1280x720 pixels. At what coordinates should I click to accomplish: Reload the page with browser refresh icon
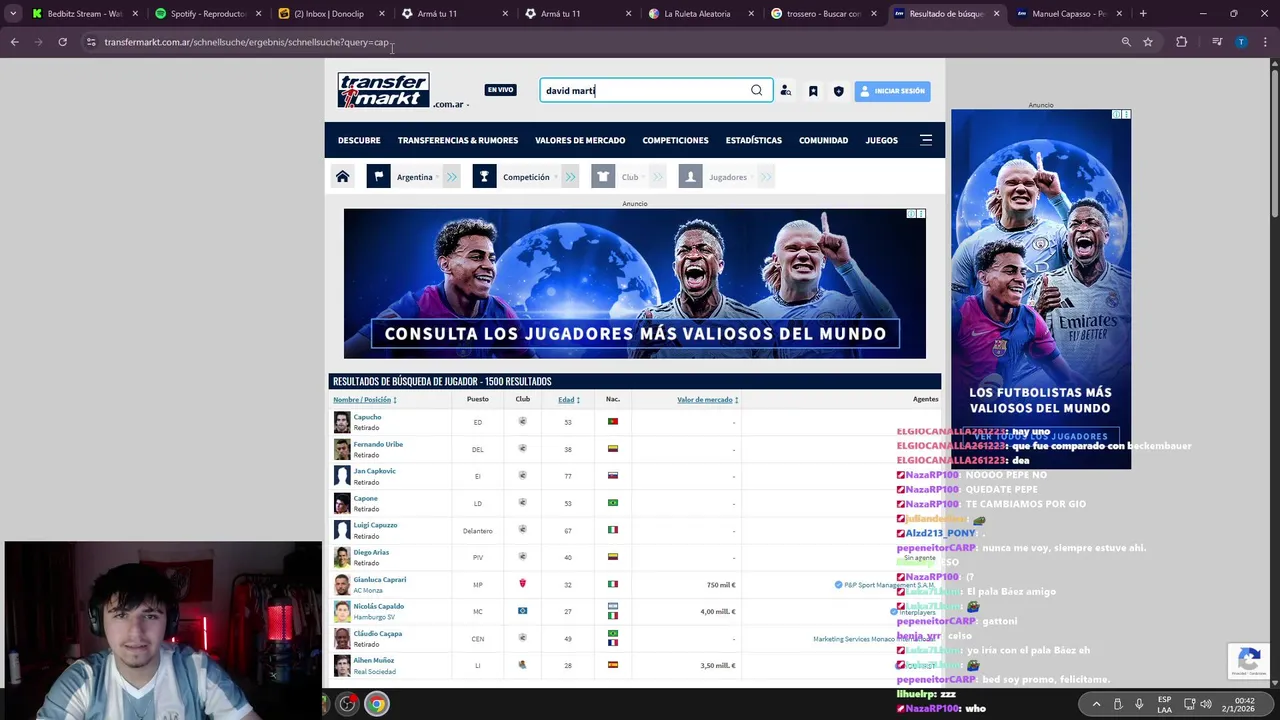[62, 42]
